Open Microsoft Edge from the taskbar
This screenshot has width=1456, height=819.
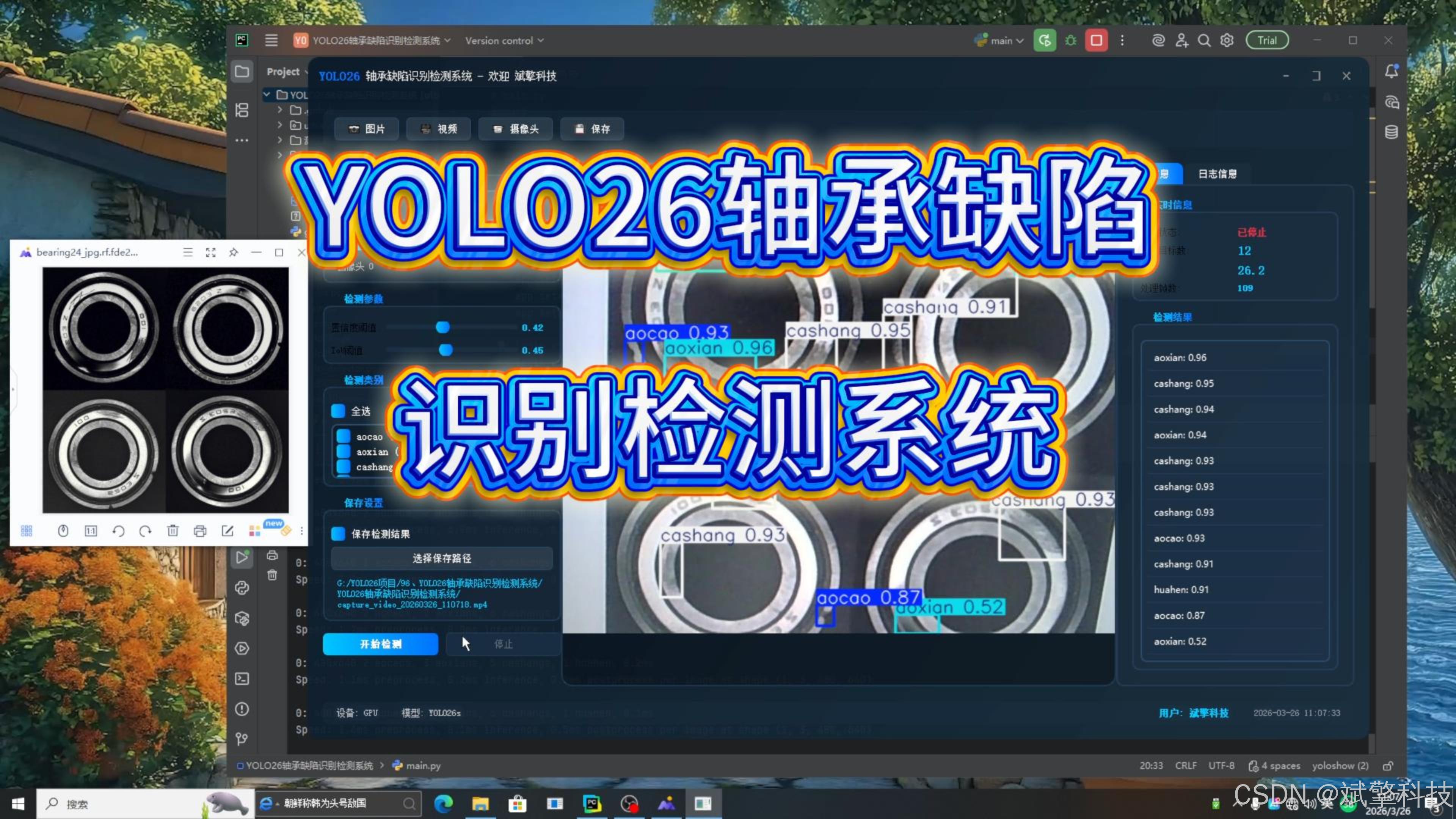pyautogui.click(x=443, y=803)
